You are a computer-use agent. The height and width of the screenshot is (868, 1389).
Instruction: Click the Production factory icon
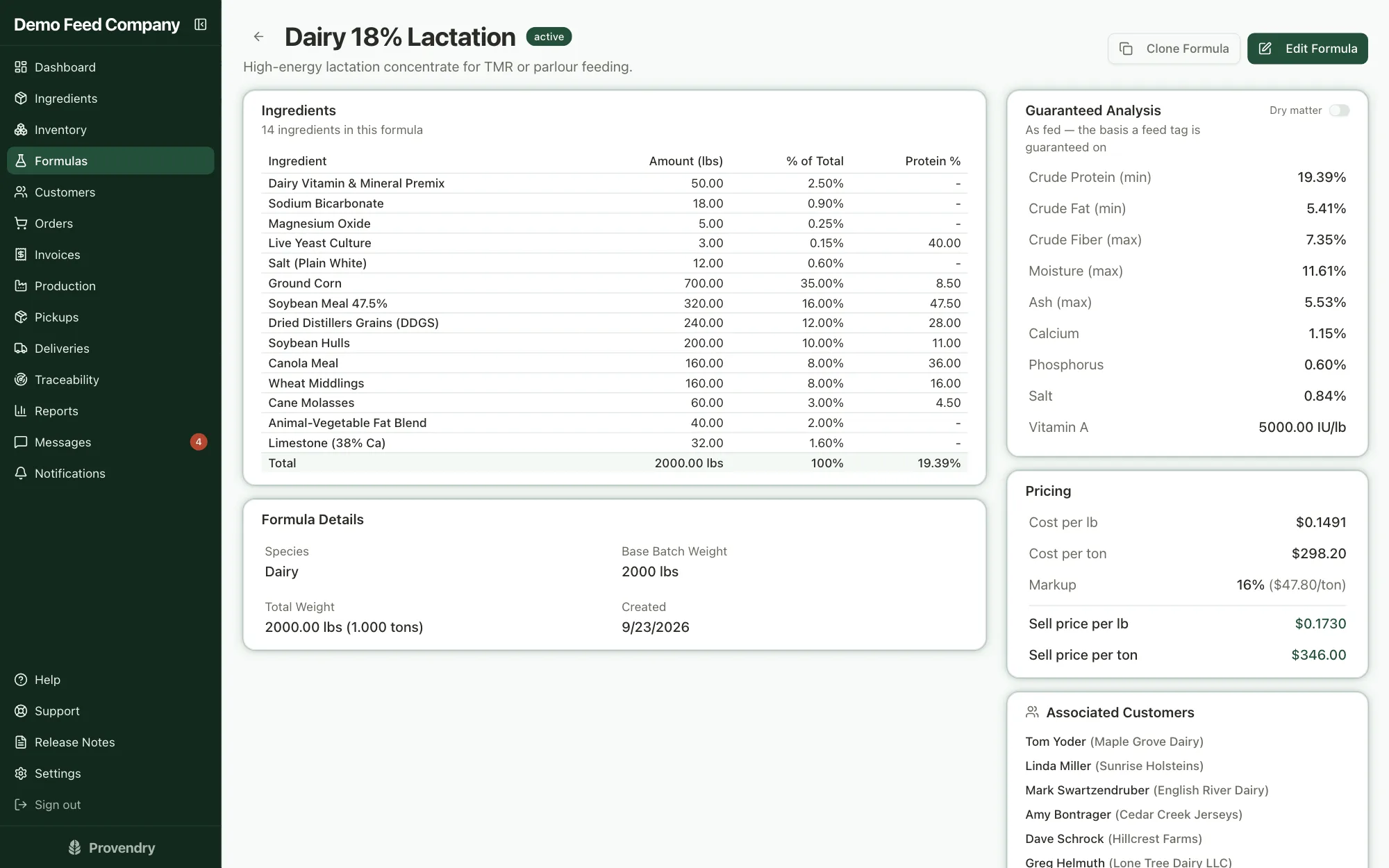coord(21,286)
